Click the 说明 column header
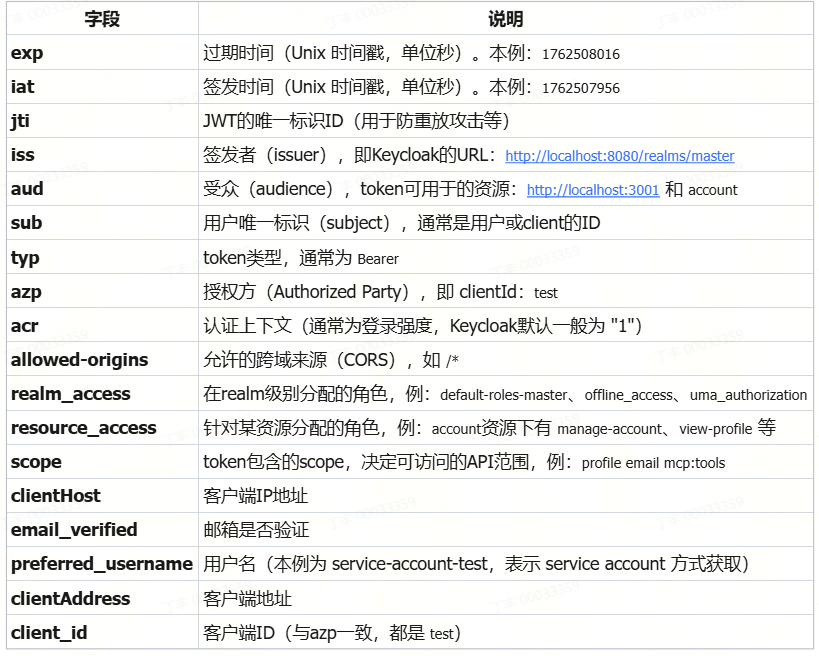This screenshot has width=819, height=656. (x=505, y=19)
